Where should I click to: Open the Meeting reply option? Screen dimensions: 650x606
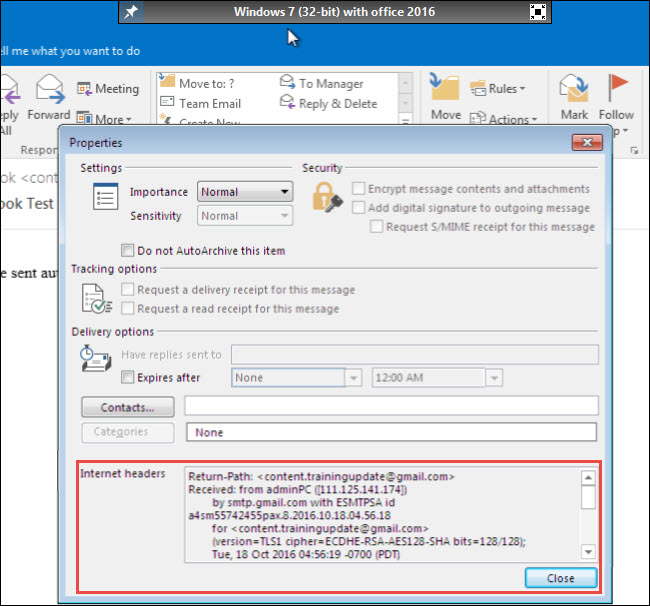tap(107, 89)
